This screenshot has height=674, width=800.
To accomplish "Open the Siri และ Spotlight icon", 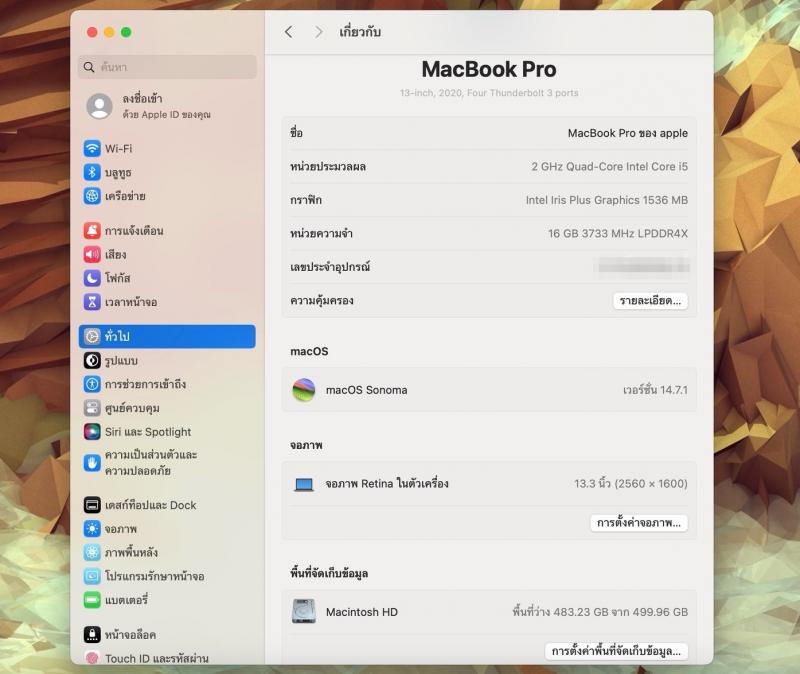I will click(x=92, y=432).
